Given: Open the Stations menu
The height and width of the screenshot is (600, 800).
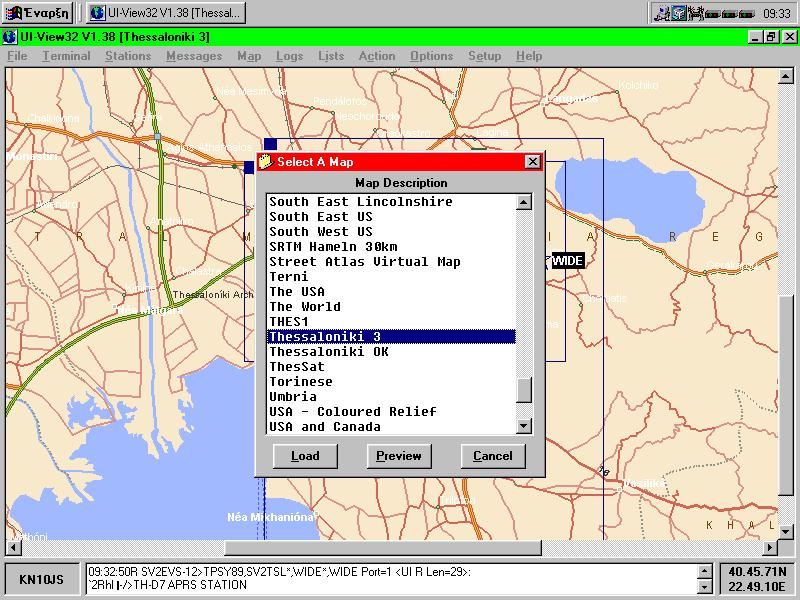Looking at the screenshot, I should point(128,56).
